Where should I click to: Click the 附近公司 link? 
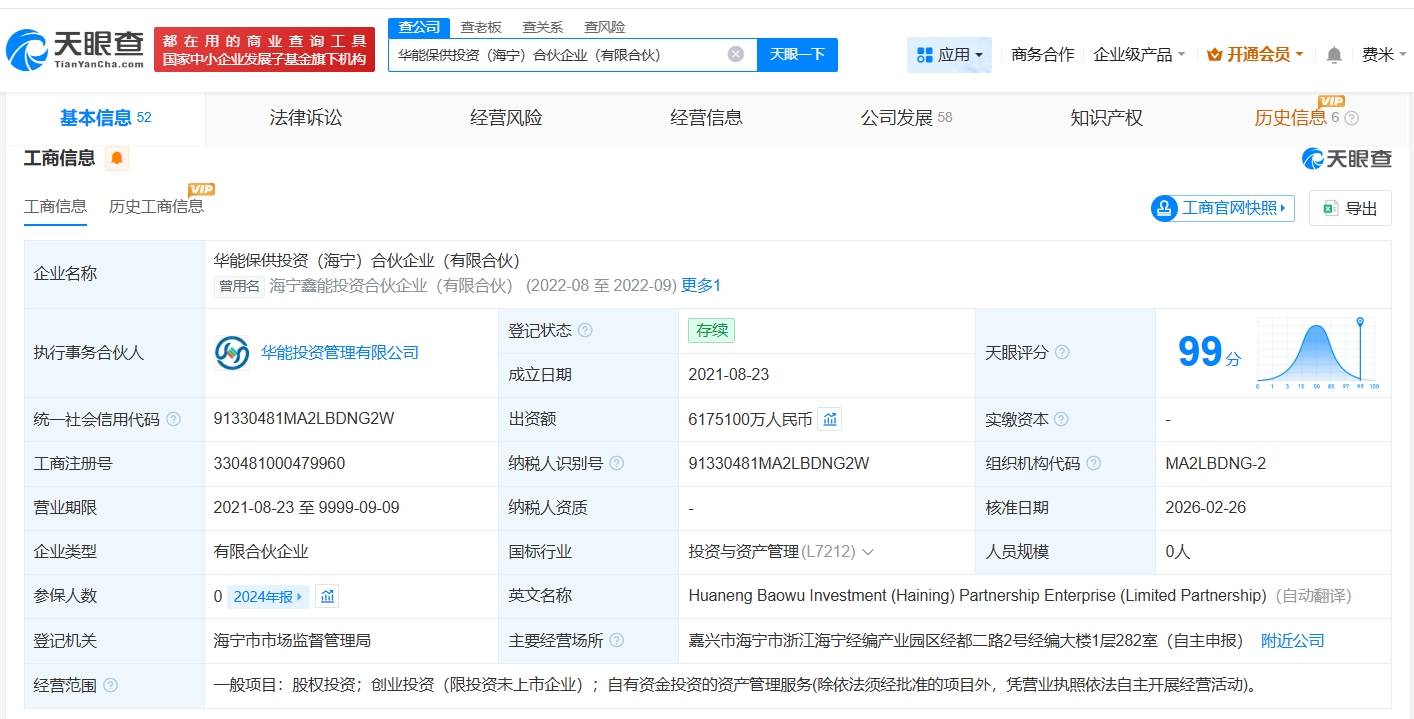[1292, 640]
